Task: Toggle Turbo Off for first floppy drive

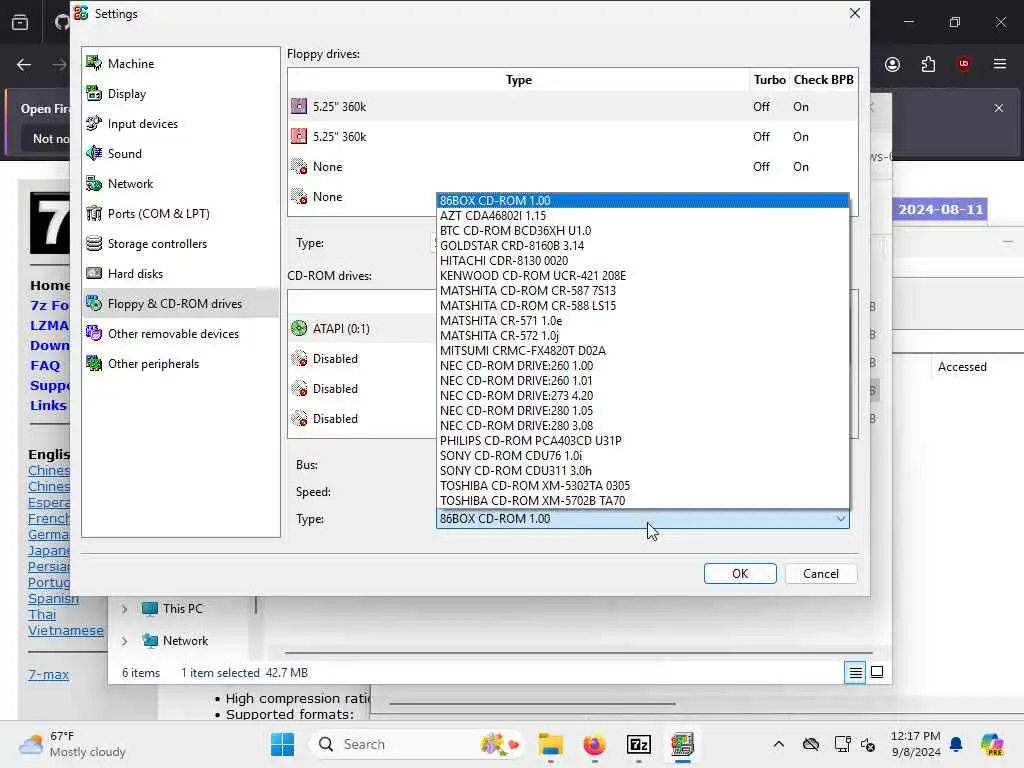Action: pos(761,106)
